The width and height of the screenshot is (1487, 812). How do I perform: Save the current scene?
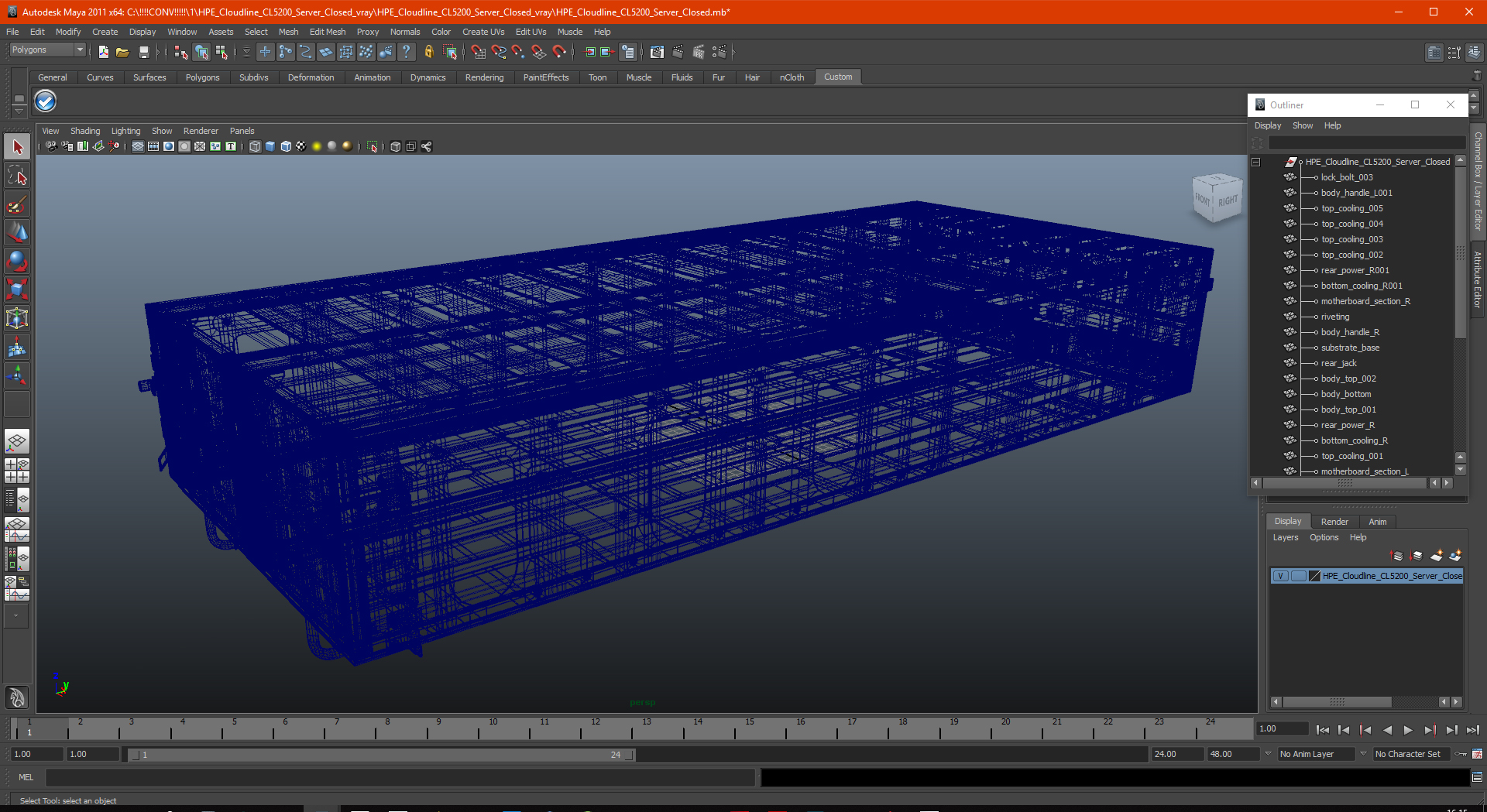pos(143,52)
